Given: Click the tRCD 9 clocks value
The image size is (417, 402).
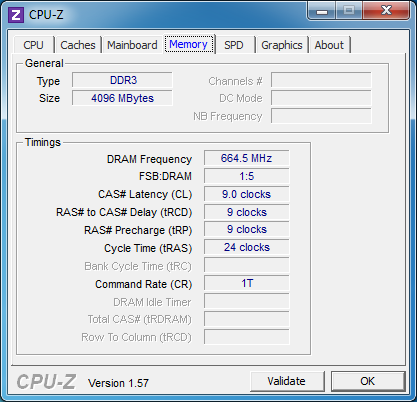Looking at the screenshot, I should click(x=247, y=212).
